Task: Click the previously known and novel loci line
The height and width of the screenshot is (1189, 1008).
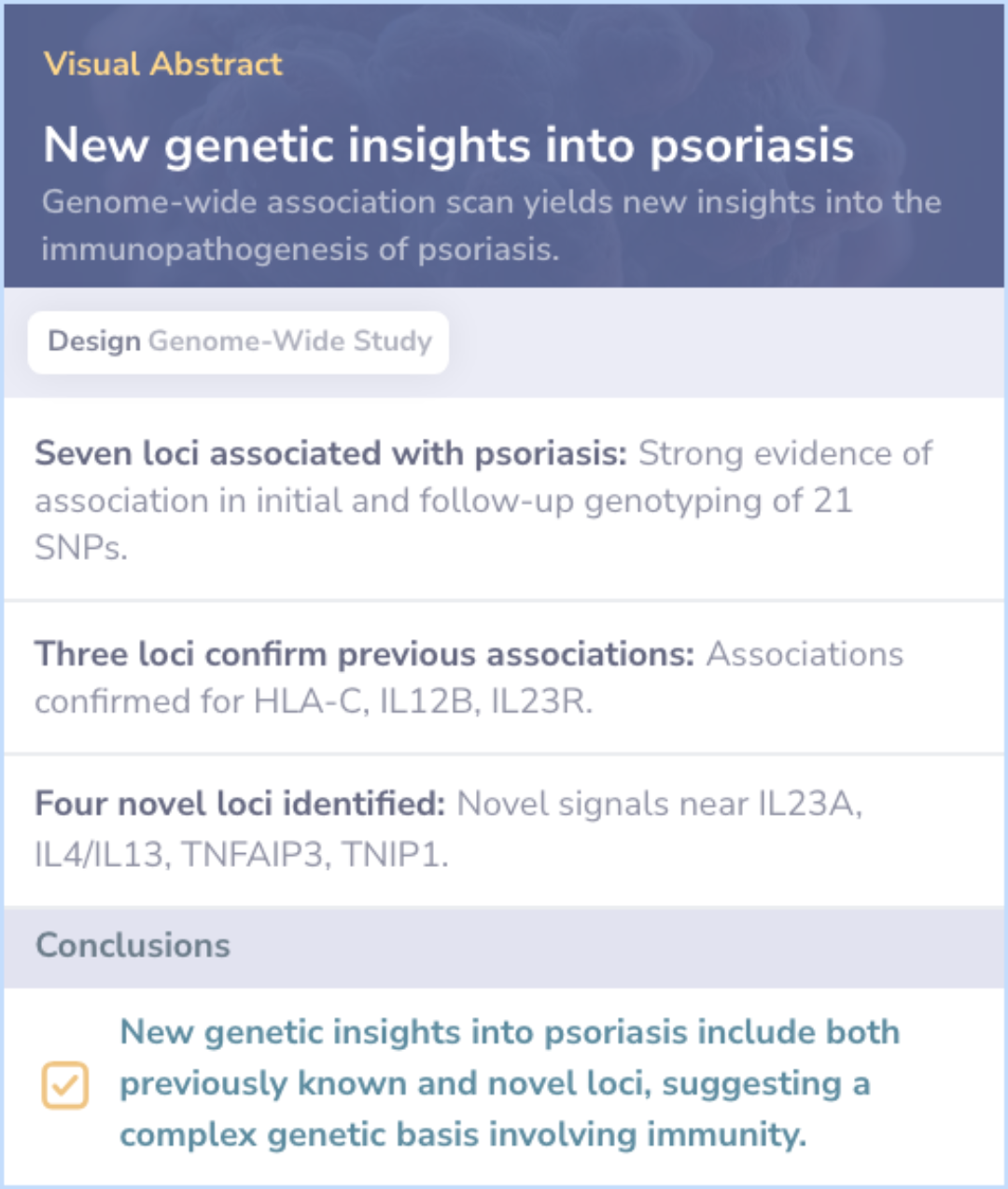Action: pyautogui.click(x=495, y=1084)
